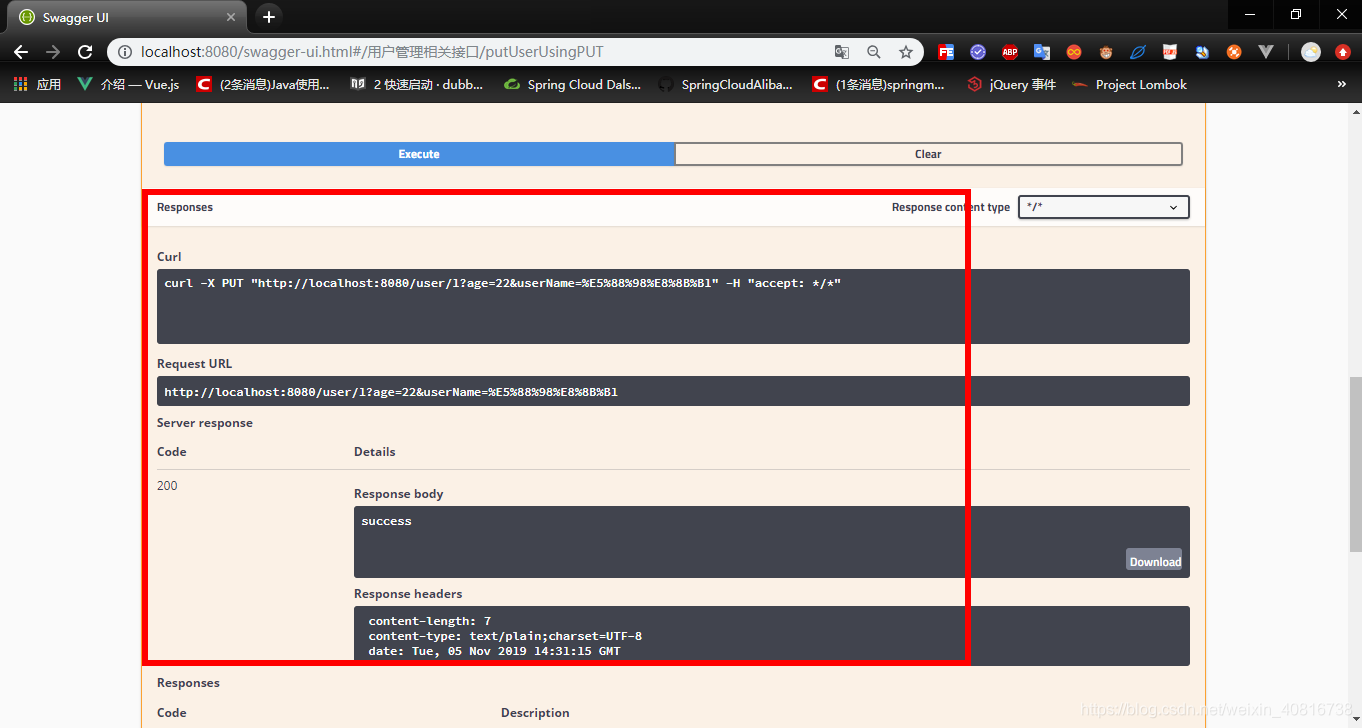Screen dimensions: 1362x728
Task: Open the blue leaf extension
Action: coord(1138,52)
